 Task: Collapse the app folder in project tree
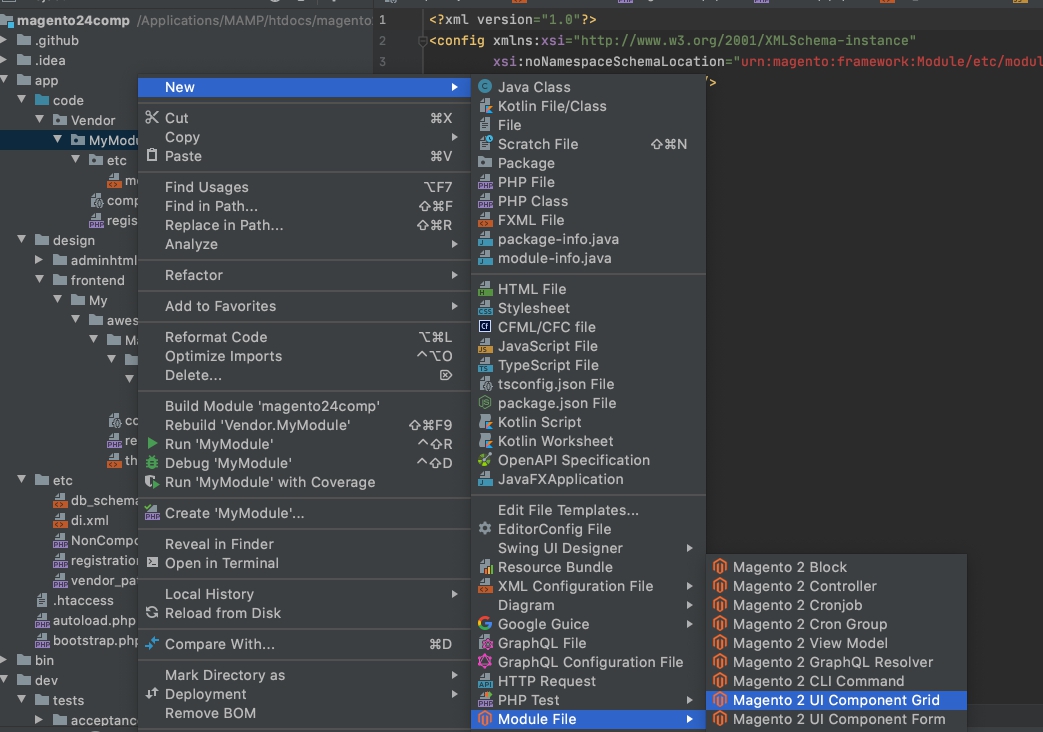(6, 80)
